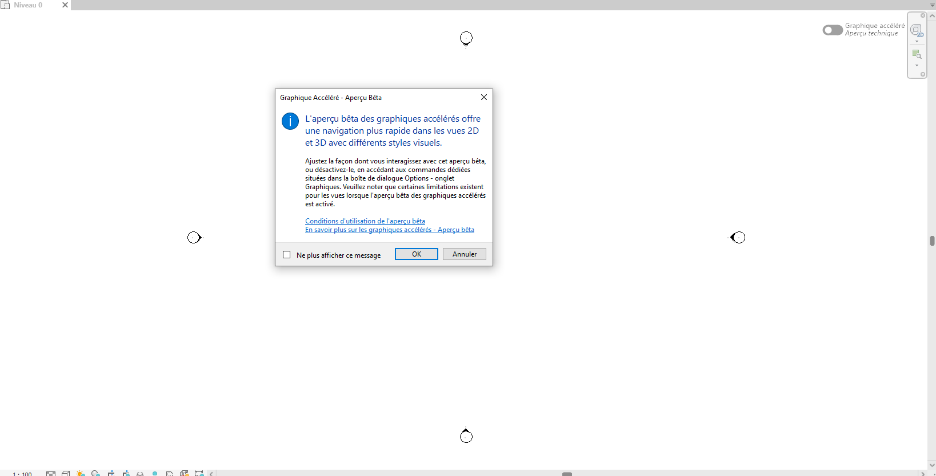Click the vertical scrollbar down arrow
The image size is (936, 476).
pyautogui.click(x=932, y=466)
